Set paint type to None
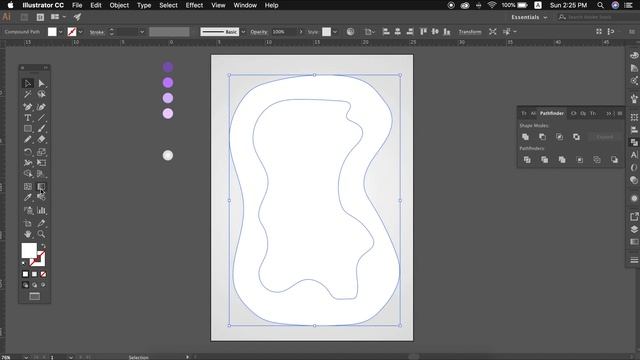 pyautogui.click(x=43, y=274)
